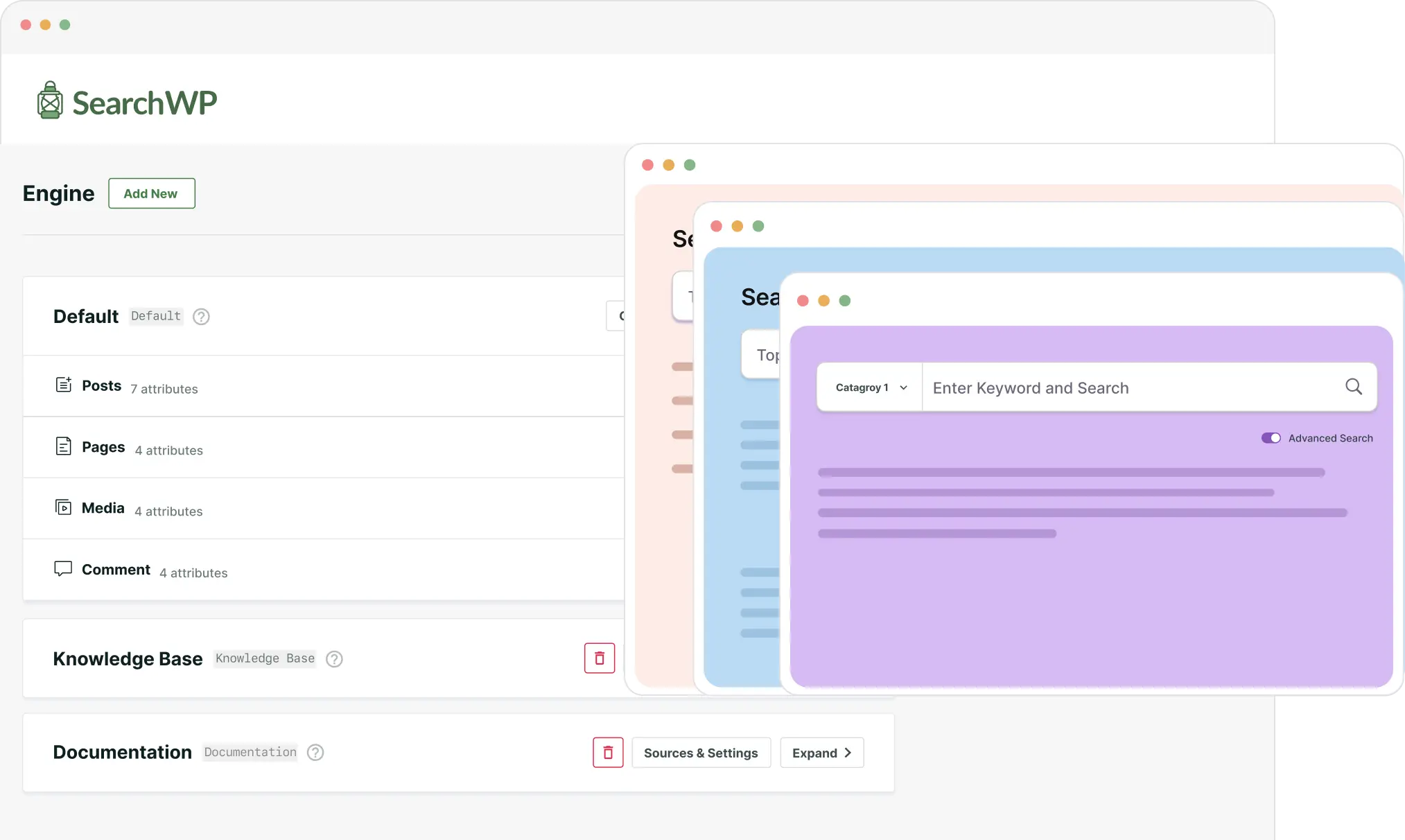Open Sources & Settings for Documentation
The height and width of the screenshot is (840, 1405).
tap(701, 753)
